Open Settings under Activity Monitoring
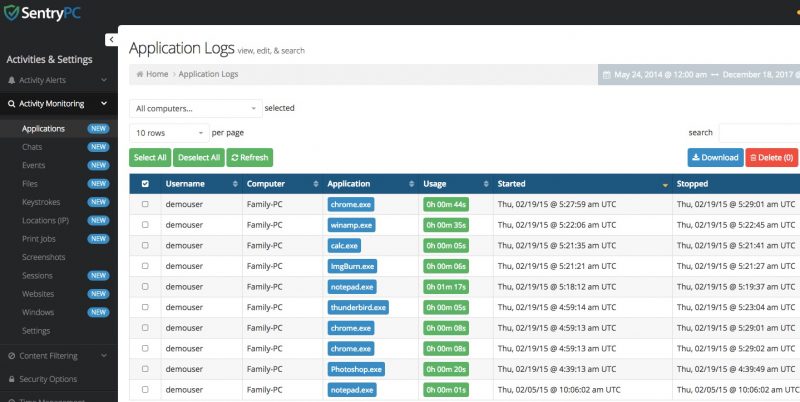Viewport: 800px width, 402px height. click(36, 331)
